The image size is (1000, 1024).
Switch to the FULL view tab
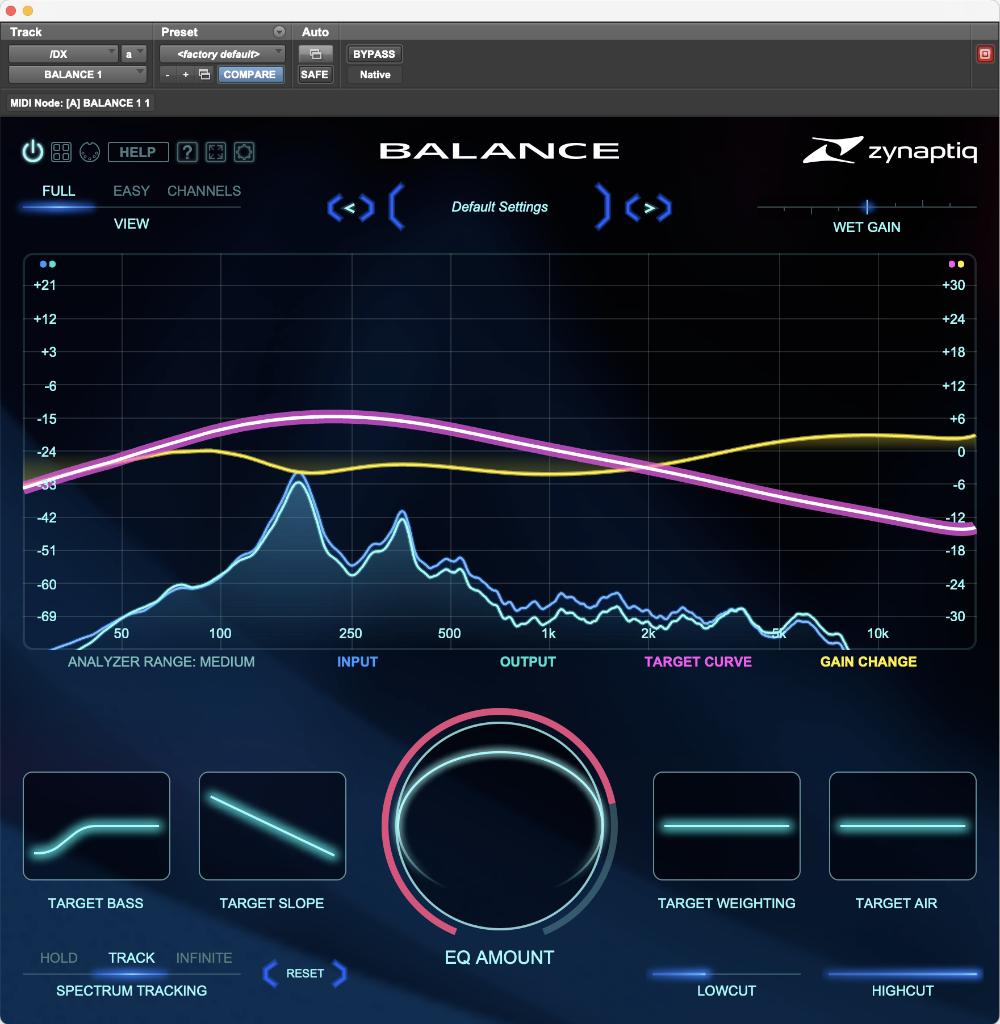click(x=58, y=191)
